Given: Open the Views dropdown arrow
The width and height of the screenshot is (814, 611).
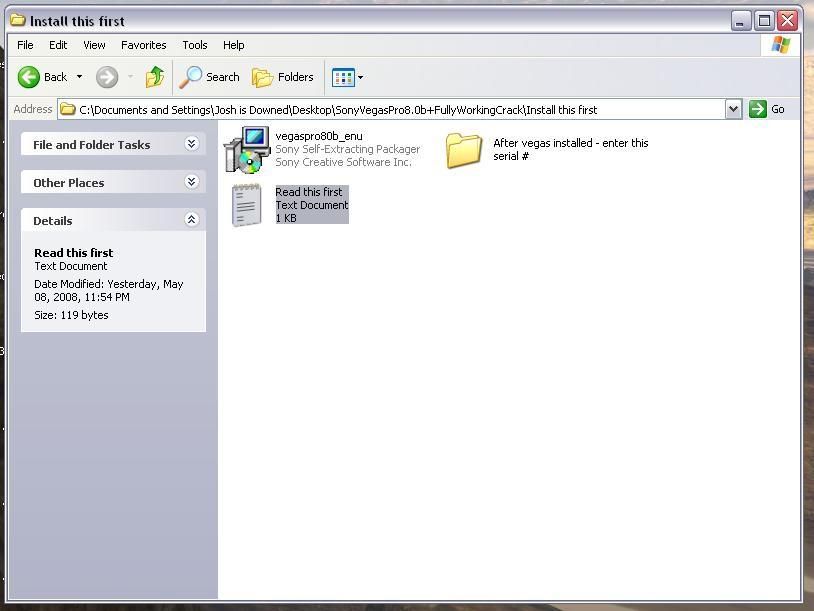Looking at the screenshot, I should click(360, 78).
